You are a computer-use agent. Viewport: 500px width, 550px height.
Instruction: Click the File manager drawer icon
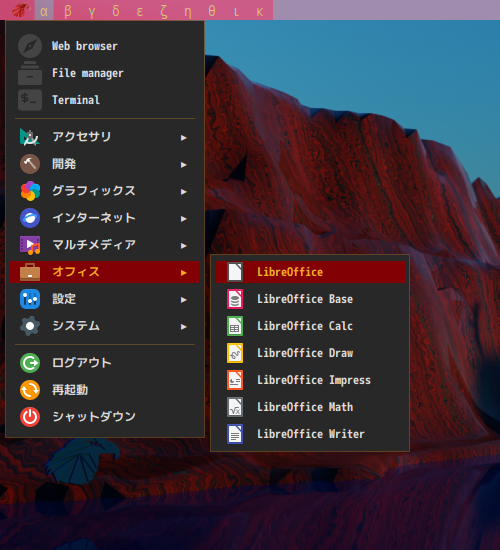(x=30, y=73)
